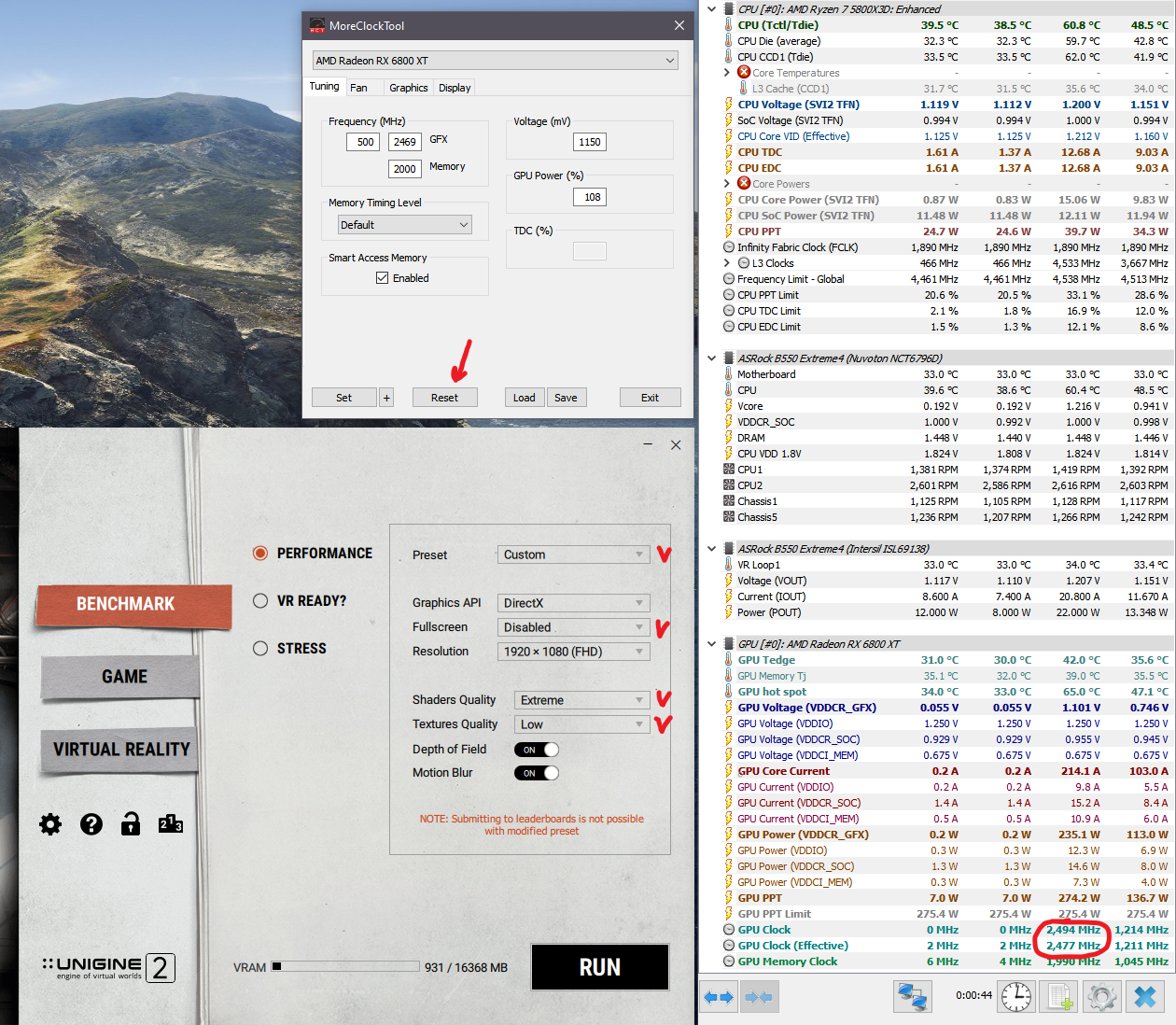
Task: Click Superposition unlock padlock icon
Action: coord(131,822)
